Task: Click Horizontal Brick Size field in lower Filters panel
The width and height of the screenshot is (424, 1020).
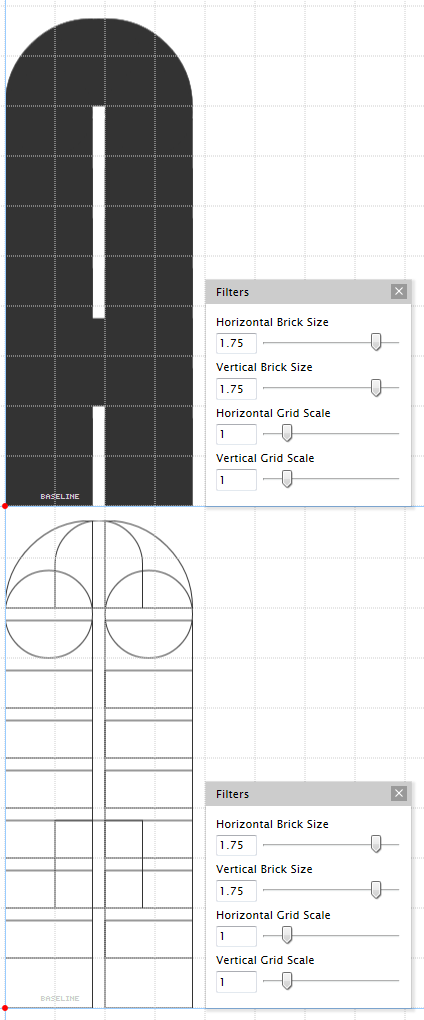Action: [236, 845]
